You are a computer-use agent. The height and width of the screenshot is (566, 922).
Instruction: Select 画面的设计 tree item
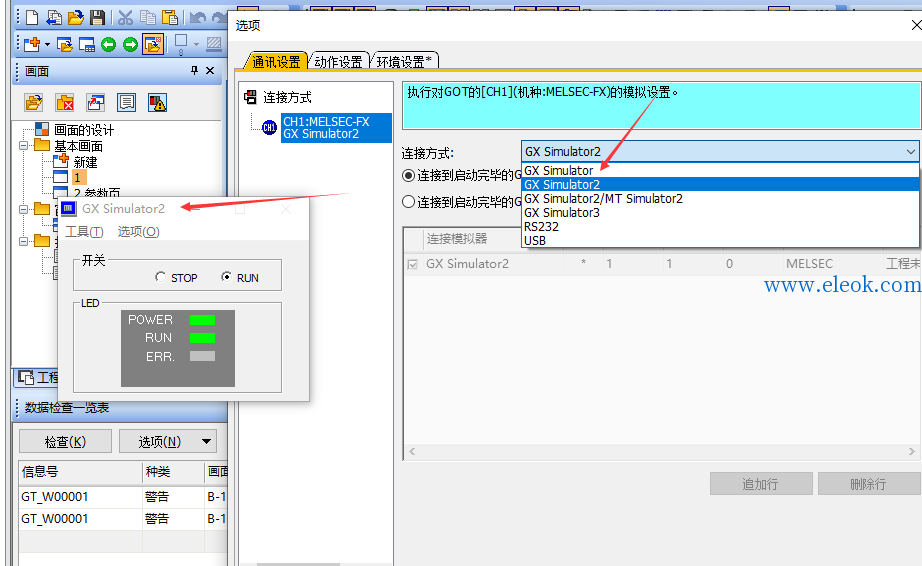[x=84, y=130]
